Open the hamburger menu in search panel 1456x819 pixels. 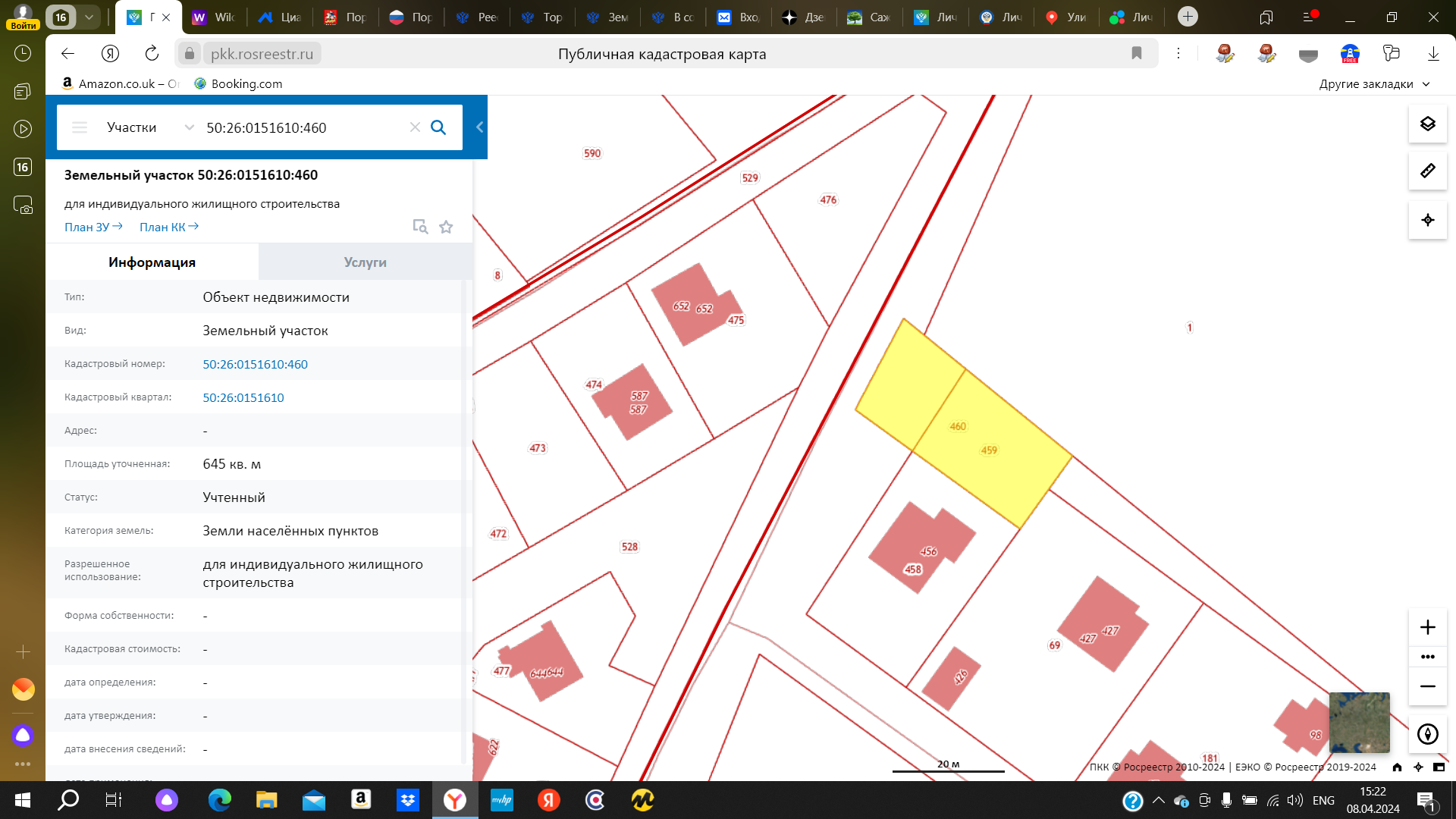80,127
